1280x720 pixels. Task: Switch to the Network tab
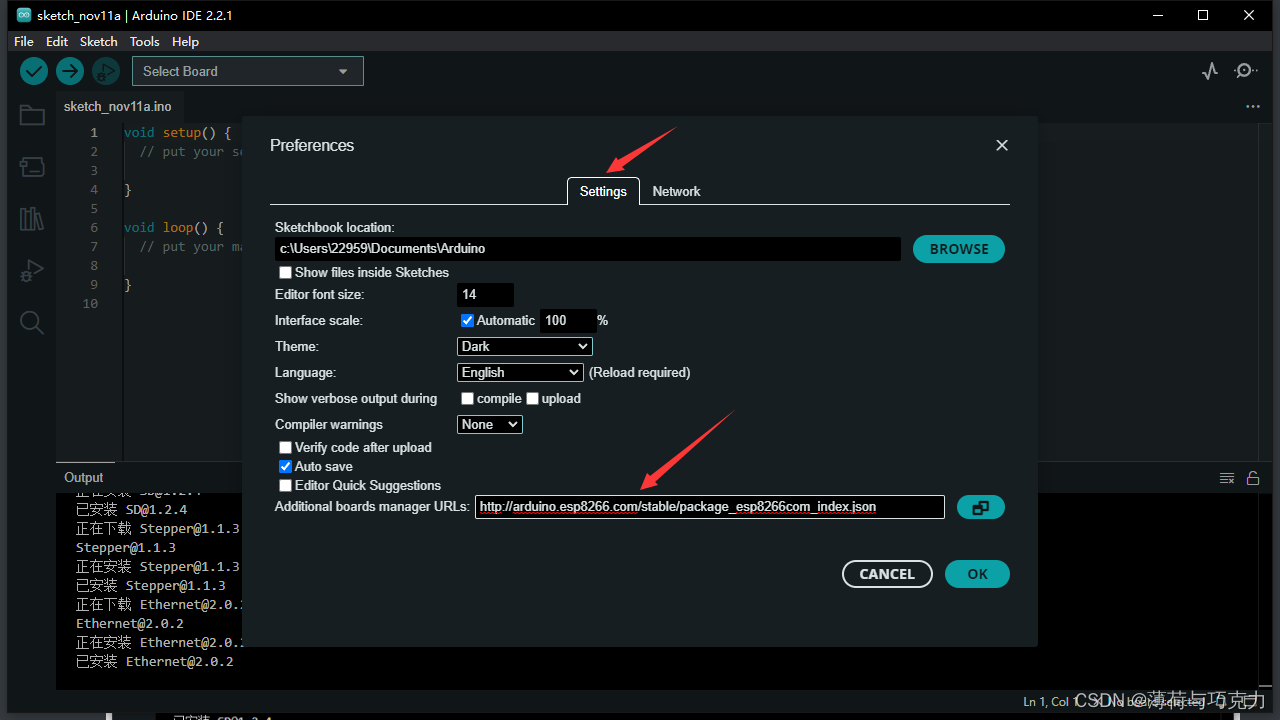point(676,191)
